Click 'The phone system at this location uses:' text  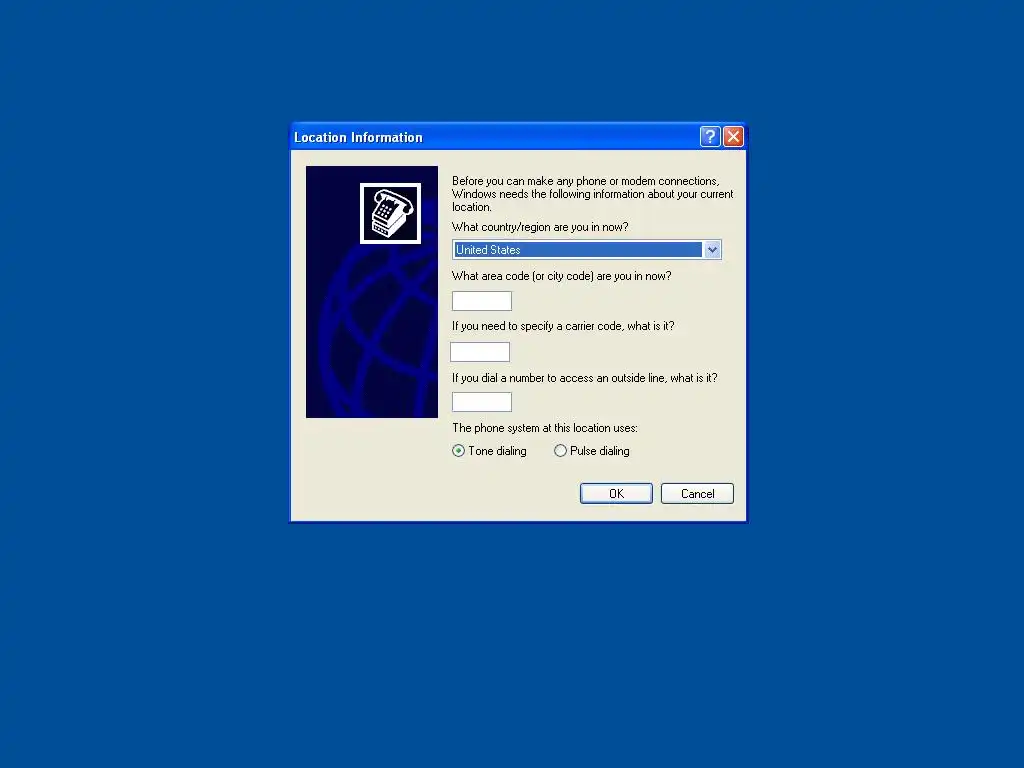[545, 428]
